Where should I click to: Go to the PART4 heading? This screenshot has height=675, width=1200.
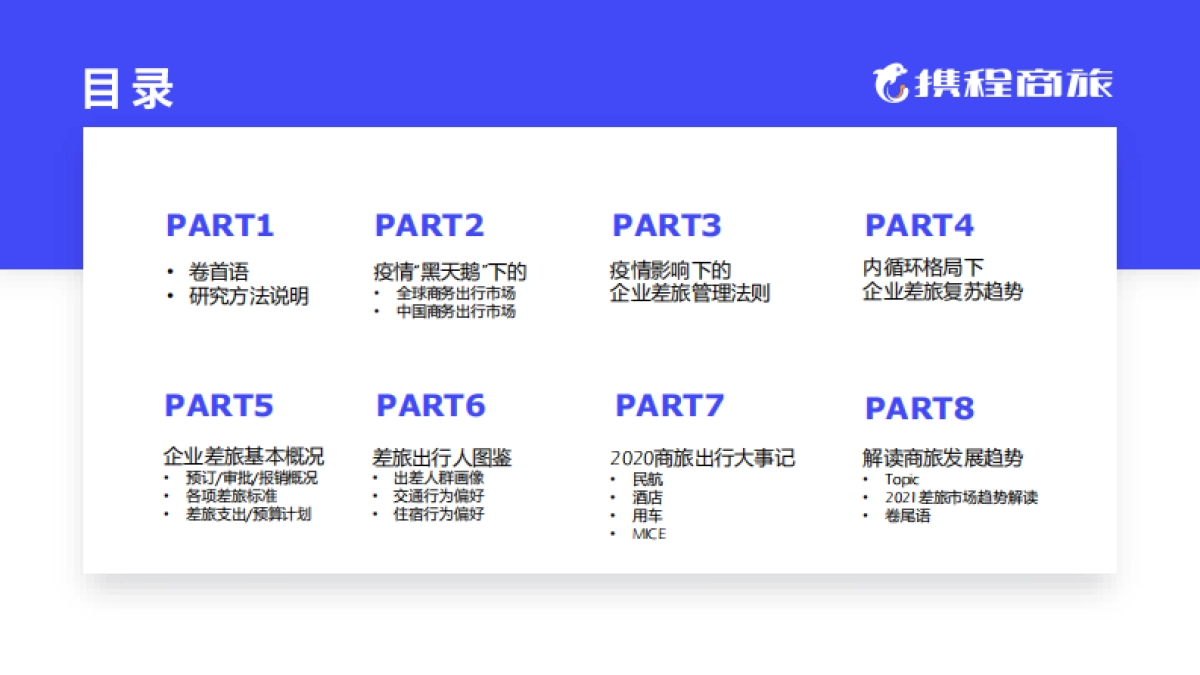click(919, 226)
